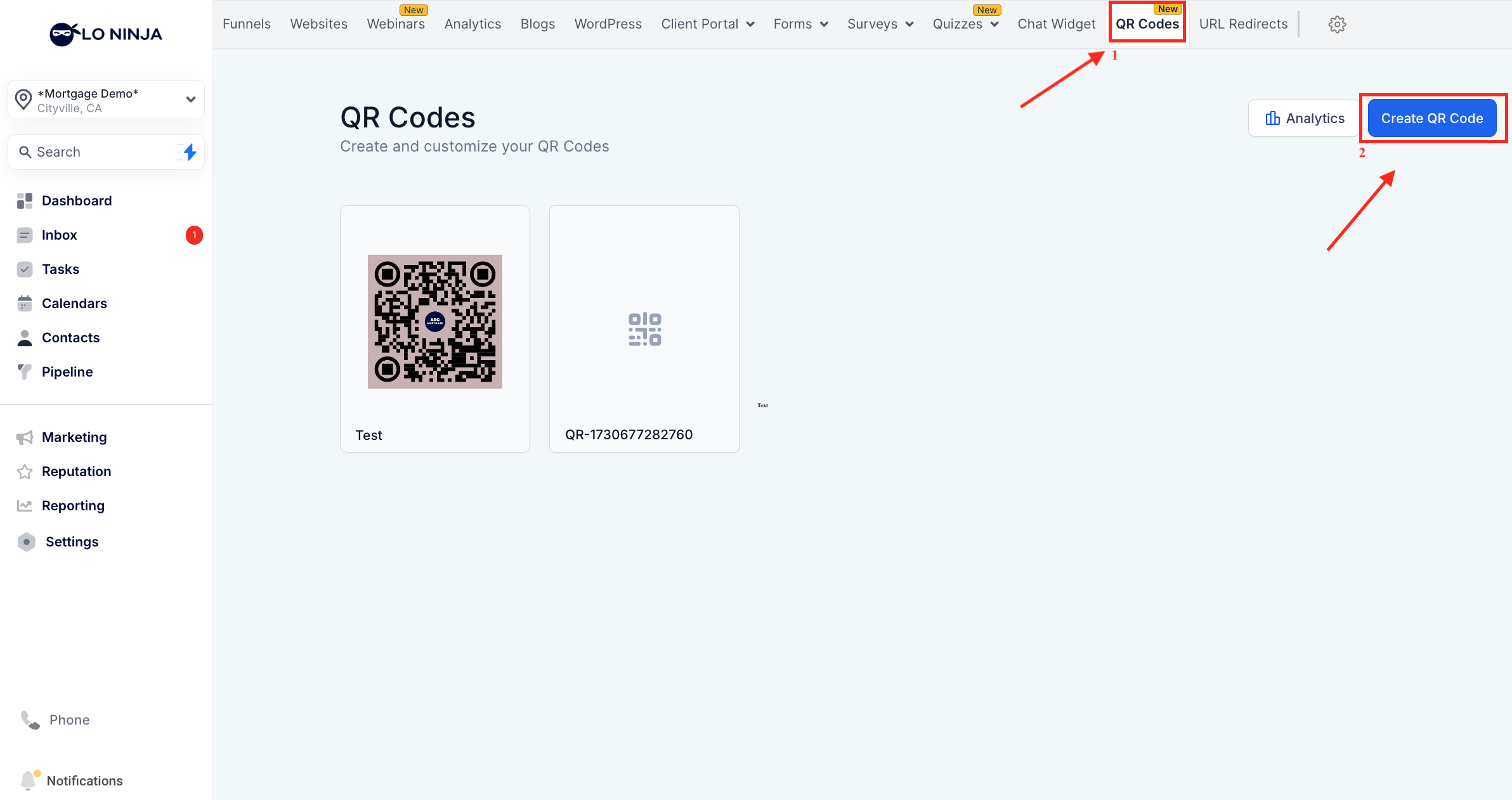Open the Inbox with unread badge
This screenshot has height=800, width=1512.
pyautogui.click(x=59, y=235)
